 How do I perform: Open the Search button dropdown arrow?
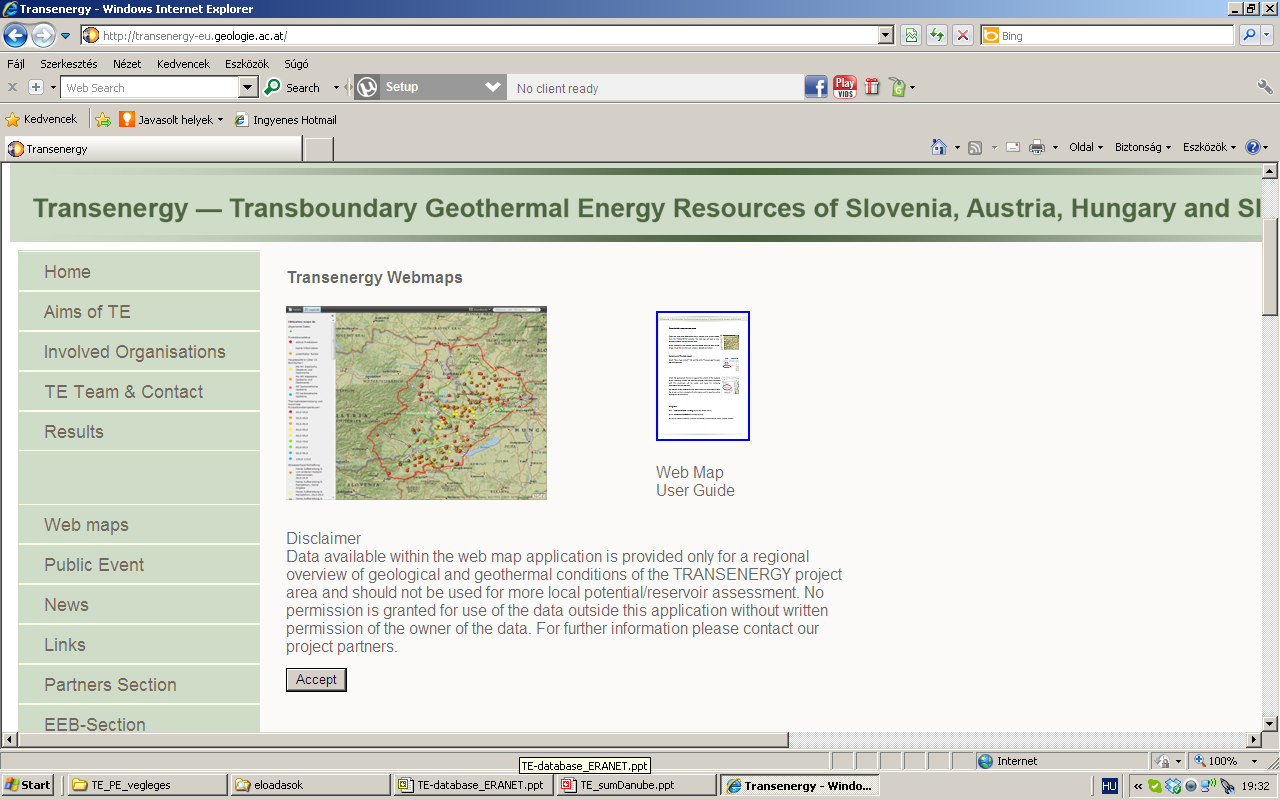[336, 88]
